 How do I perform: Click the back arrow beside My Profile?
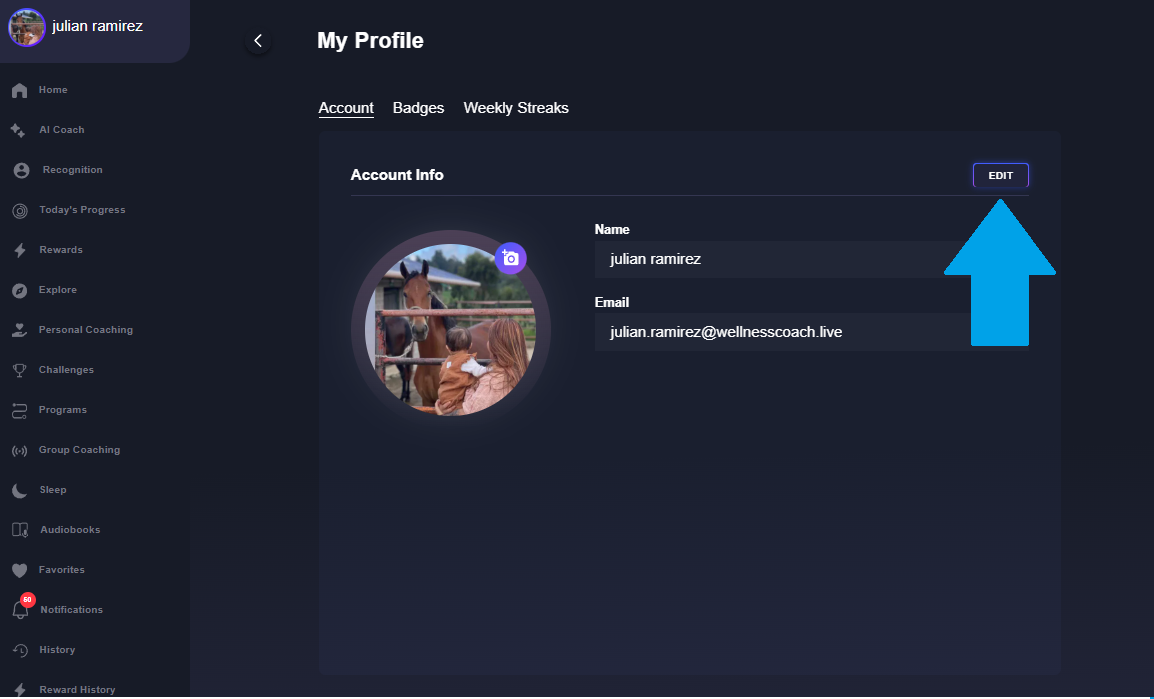point(258,41)
